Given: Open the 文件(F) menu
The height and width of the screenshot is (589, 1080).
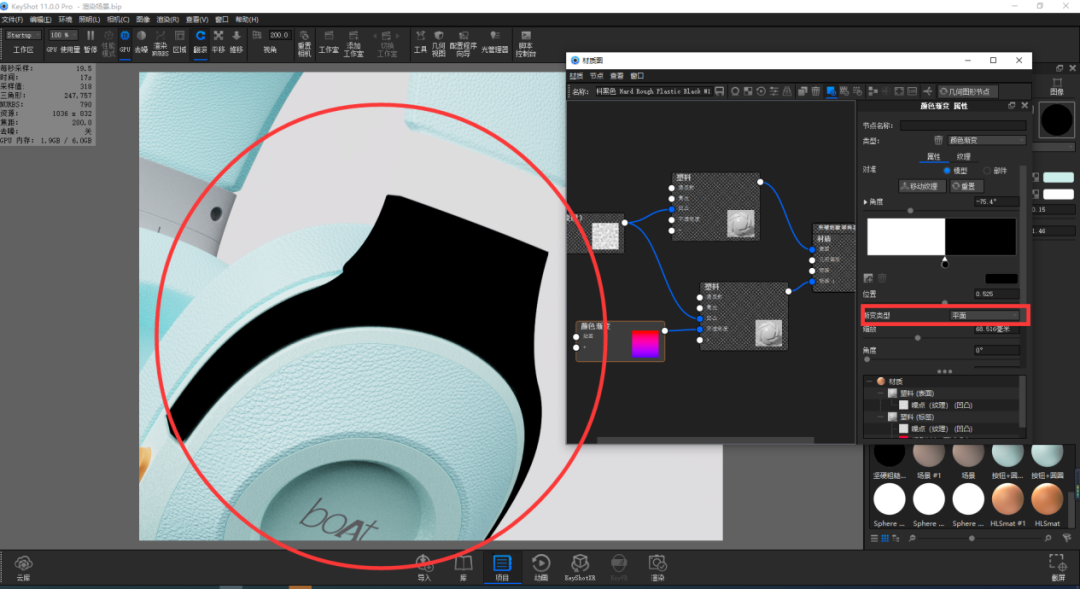Looking at the screenshot, I should click(x=12, y=19).
